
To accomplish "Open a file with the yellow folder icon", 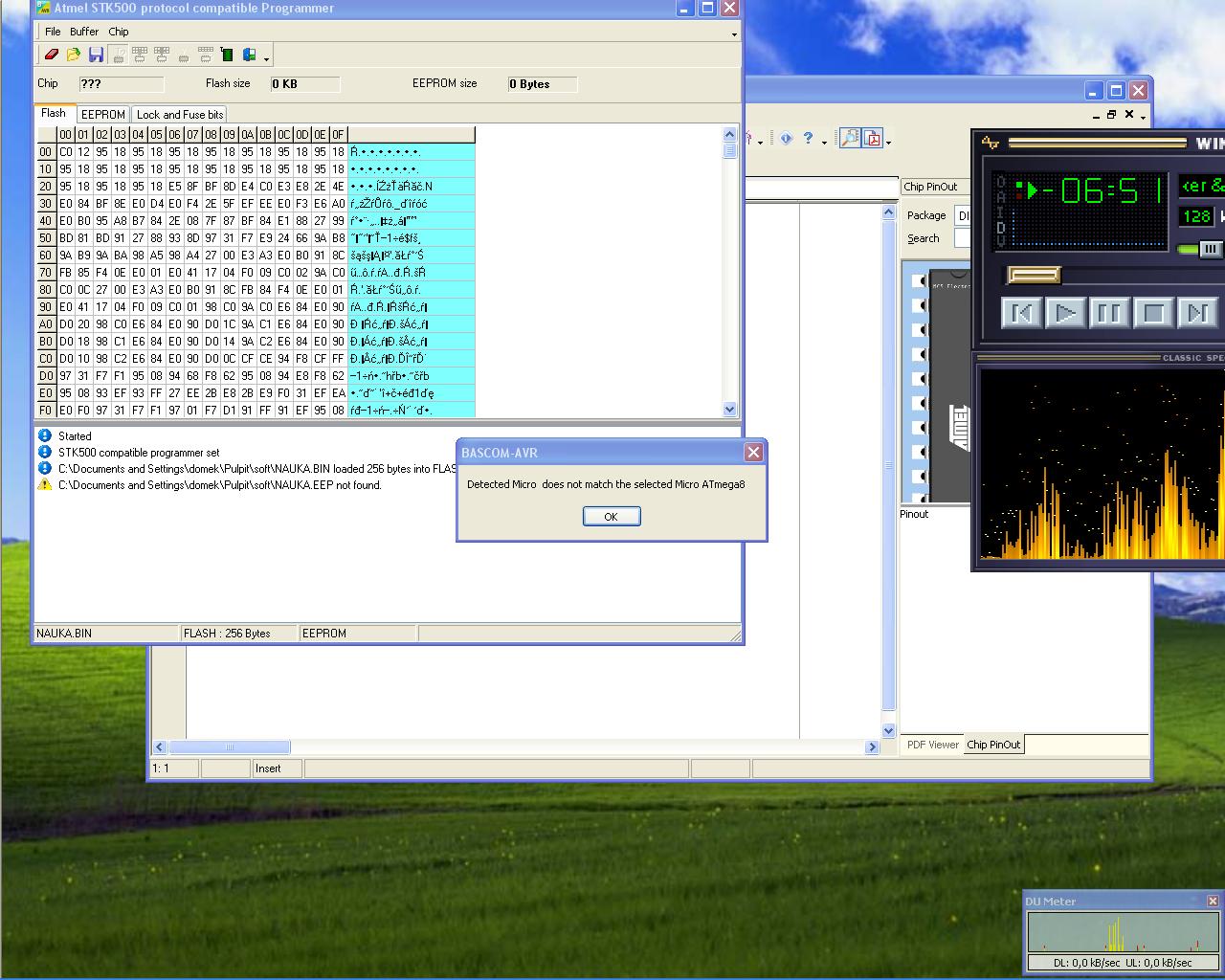I will 74,56.
